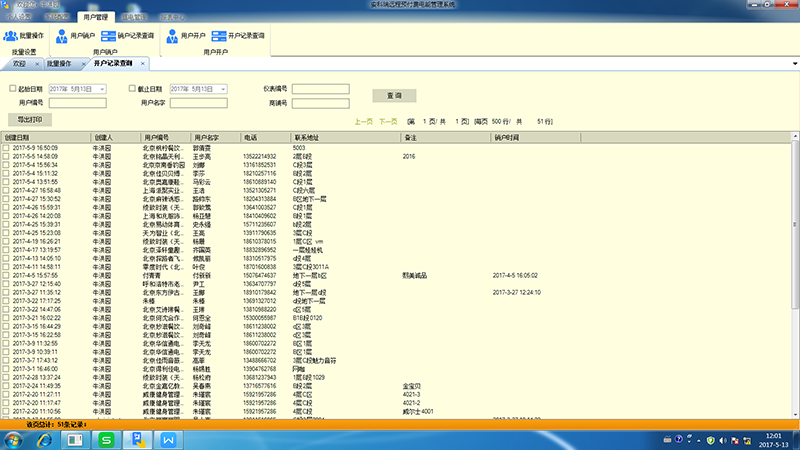Open 批量操作 batch operation ribbon icon
800x450 pixels.
click(23, 36)
